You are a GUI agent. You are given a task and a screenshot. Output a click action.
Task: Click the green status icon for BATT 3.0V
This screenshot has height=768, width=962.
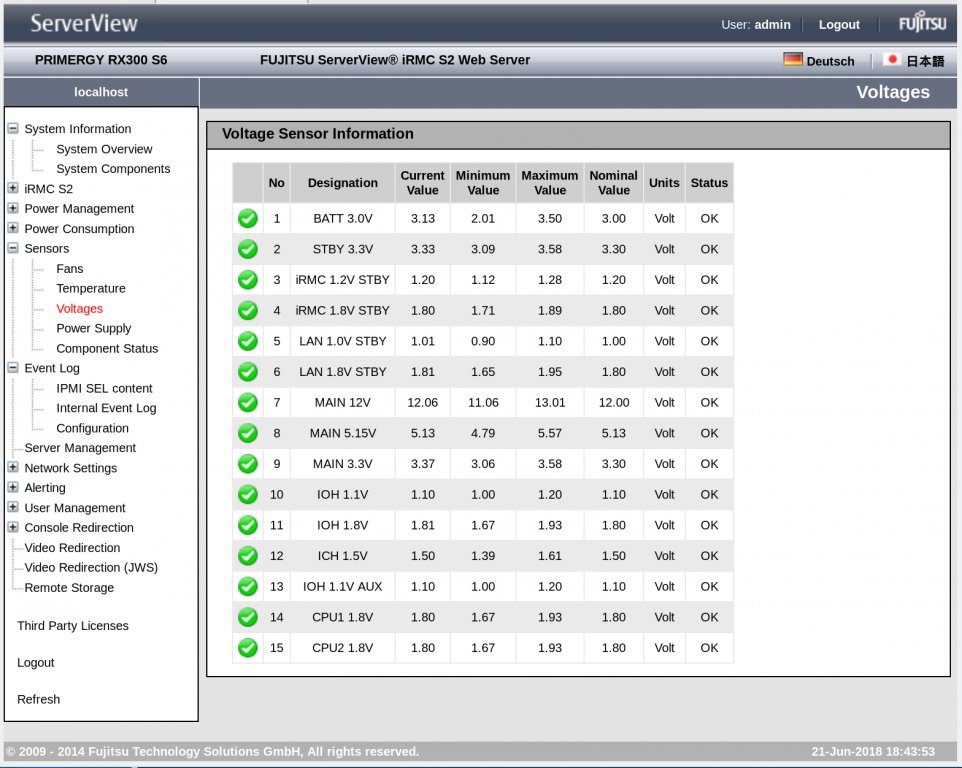click(248, 218)
